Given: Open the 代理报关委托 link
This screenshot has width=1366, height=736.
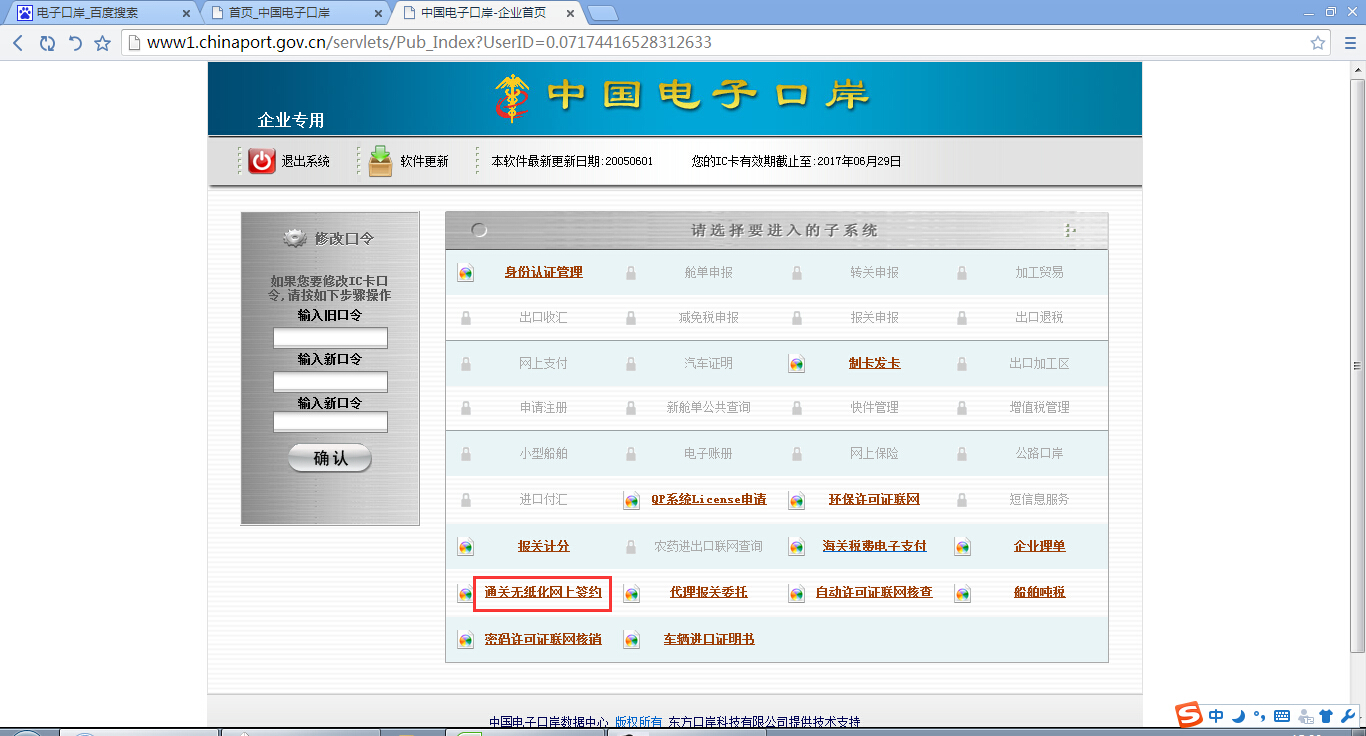Looking at the screenshot, I should click(x=708, y=592).
